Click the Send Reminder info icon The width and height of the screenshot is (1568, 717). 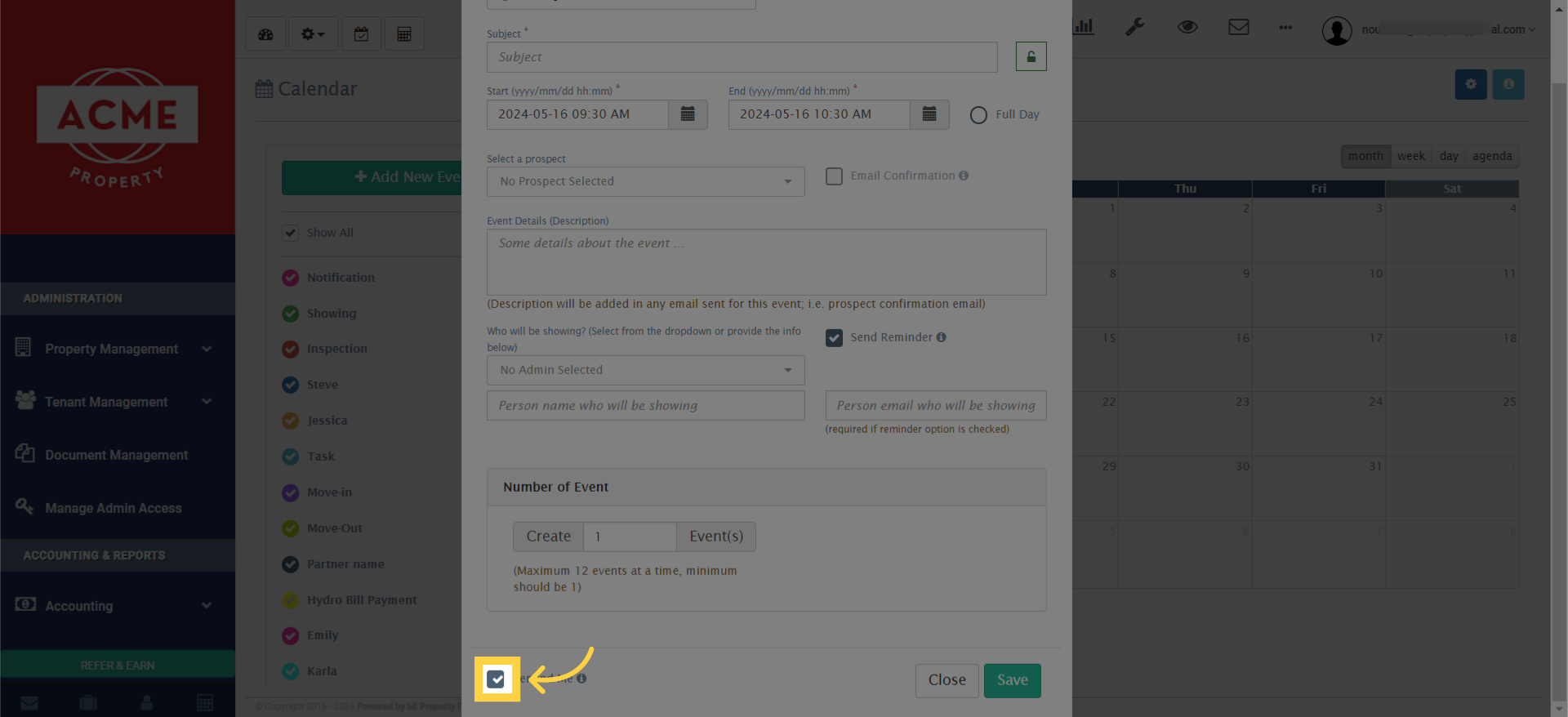942,337
